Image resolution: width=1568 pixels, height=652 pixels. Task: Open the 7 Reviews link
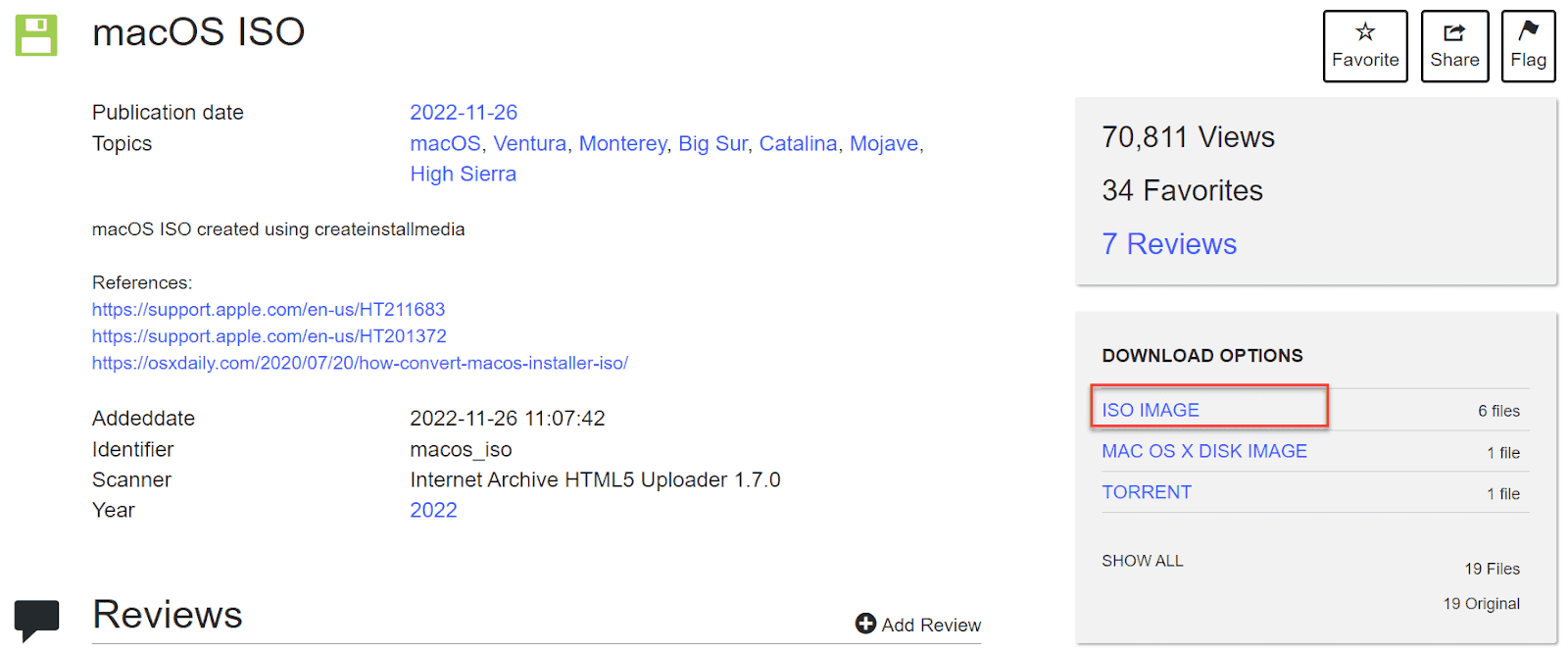coord(1169,243)
